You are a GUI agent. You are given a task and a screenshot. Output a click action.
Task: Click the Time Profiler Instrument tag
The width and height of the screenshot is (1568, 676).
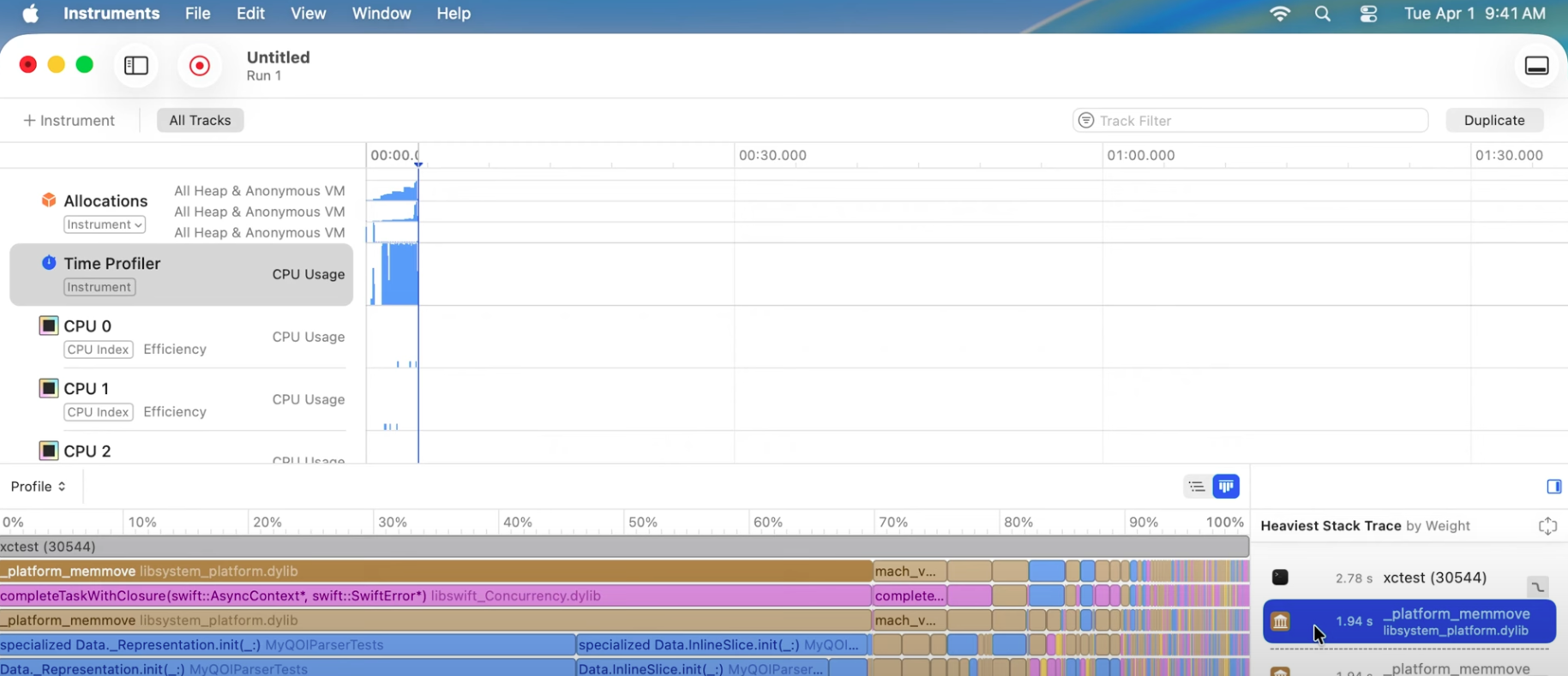point(99,287)
